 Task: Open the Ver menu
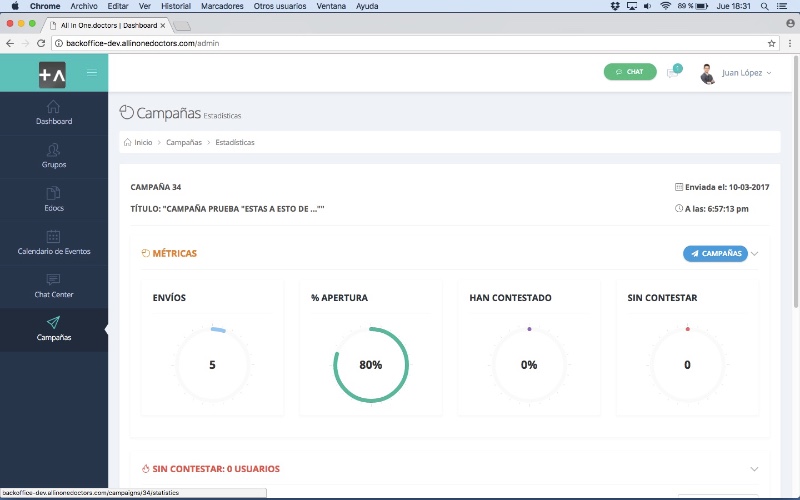pos(145,6)
